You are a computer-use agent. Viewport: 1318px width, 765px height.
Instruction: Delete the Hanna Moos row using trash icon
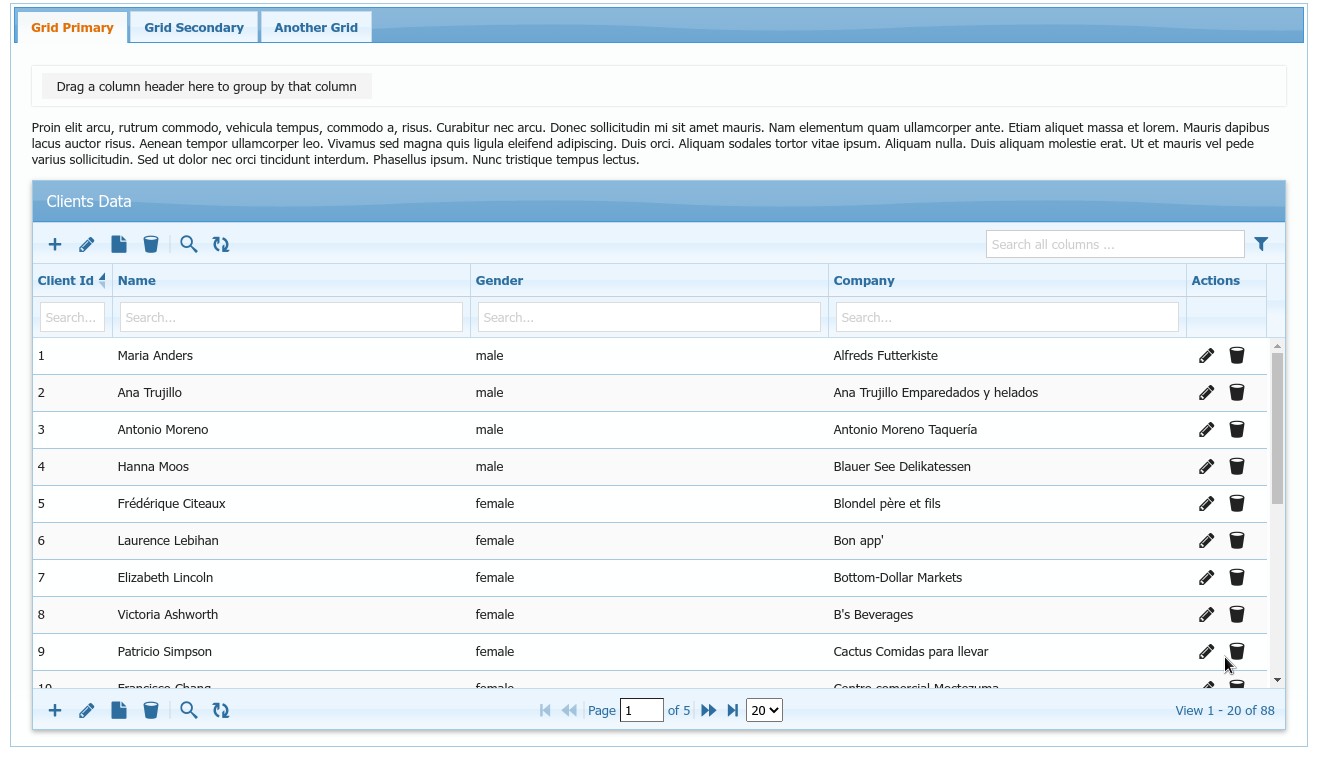pos(1237,467)
